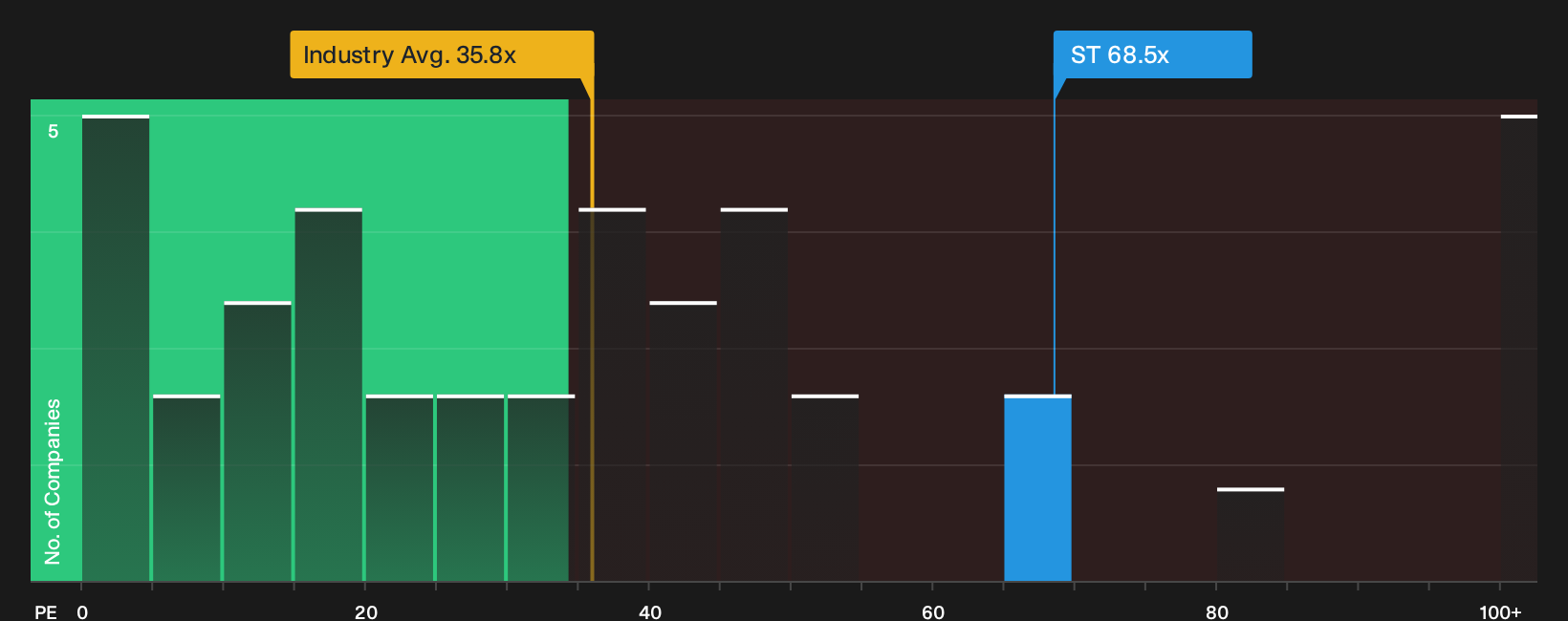Viewport: 1568px width, 621px height.
Task: Select the blue ST bar at 65-70
Action: 1037,488
